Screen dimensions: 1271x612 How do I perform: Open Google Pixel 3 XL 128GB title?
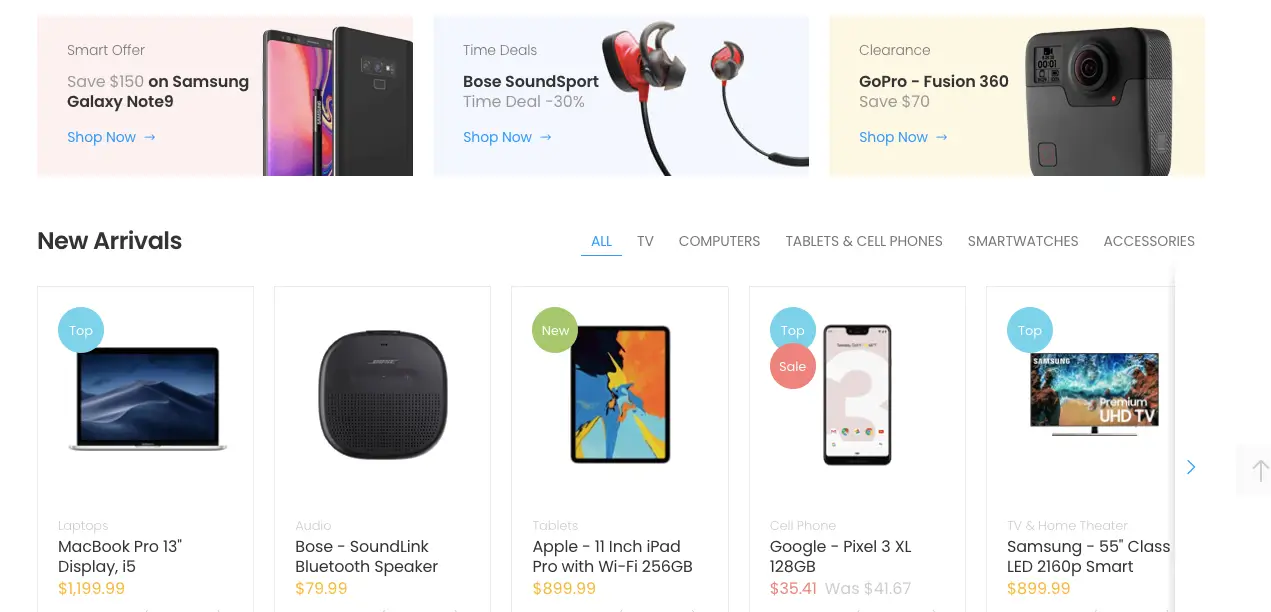(x=841, y=556)
